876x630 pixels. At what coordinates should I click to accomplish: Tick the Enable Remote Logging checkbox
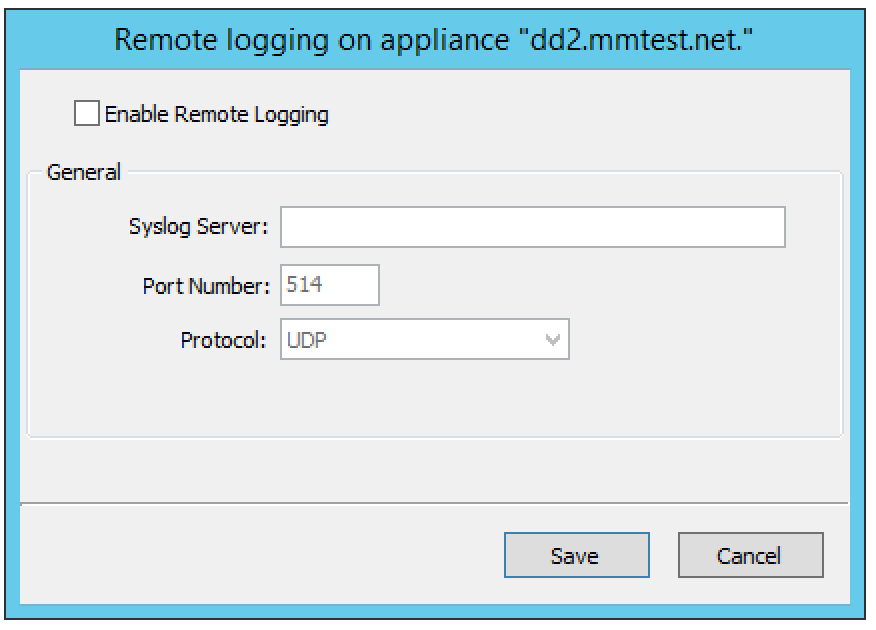pos(87,114)
